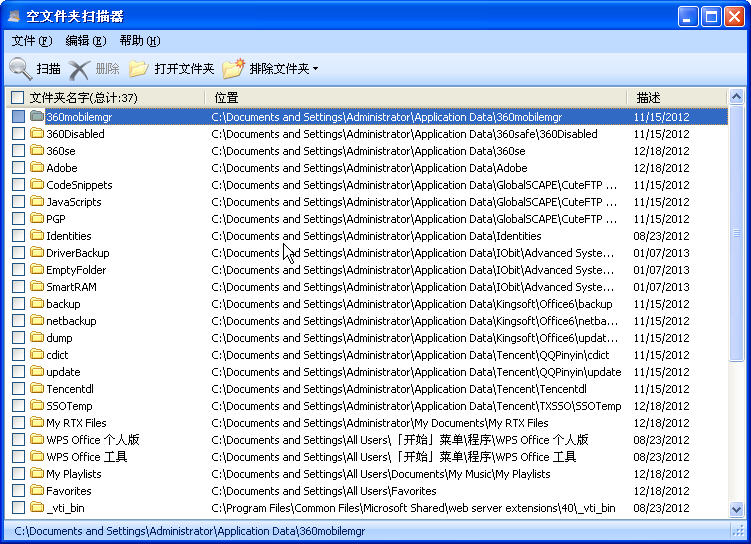The width and height of the screenshot is (751, 544).
Task: Minimize the 空文件夹扫描器 window
Action: click(688, 17)
